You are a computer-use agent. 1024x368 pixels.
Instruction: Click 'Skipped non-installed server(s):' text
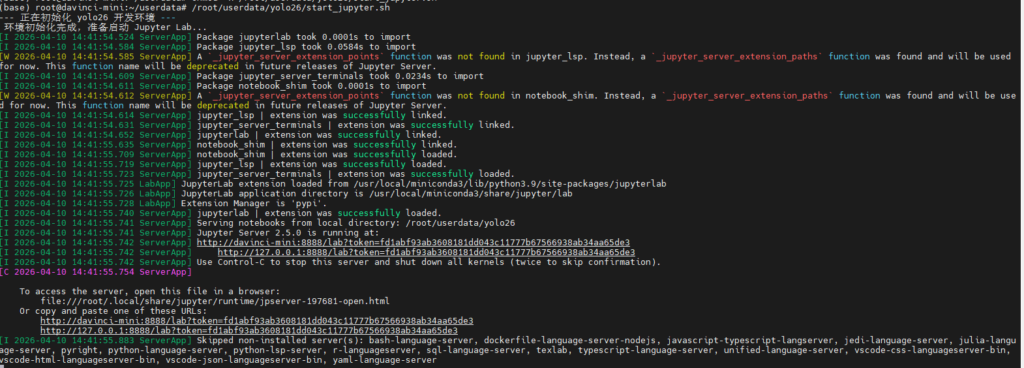280,341
